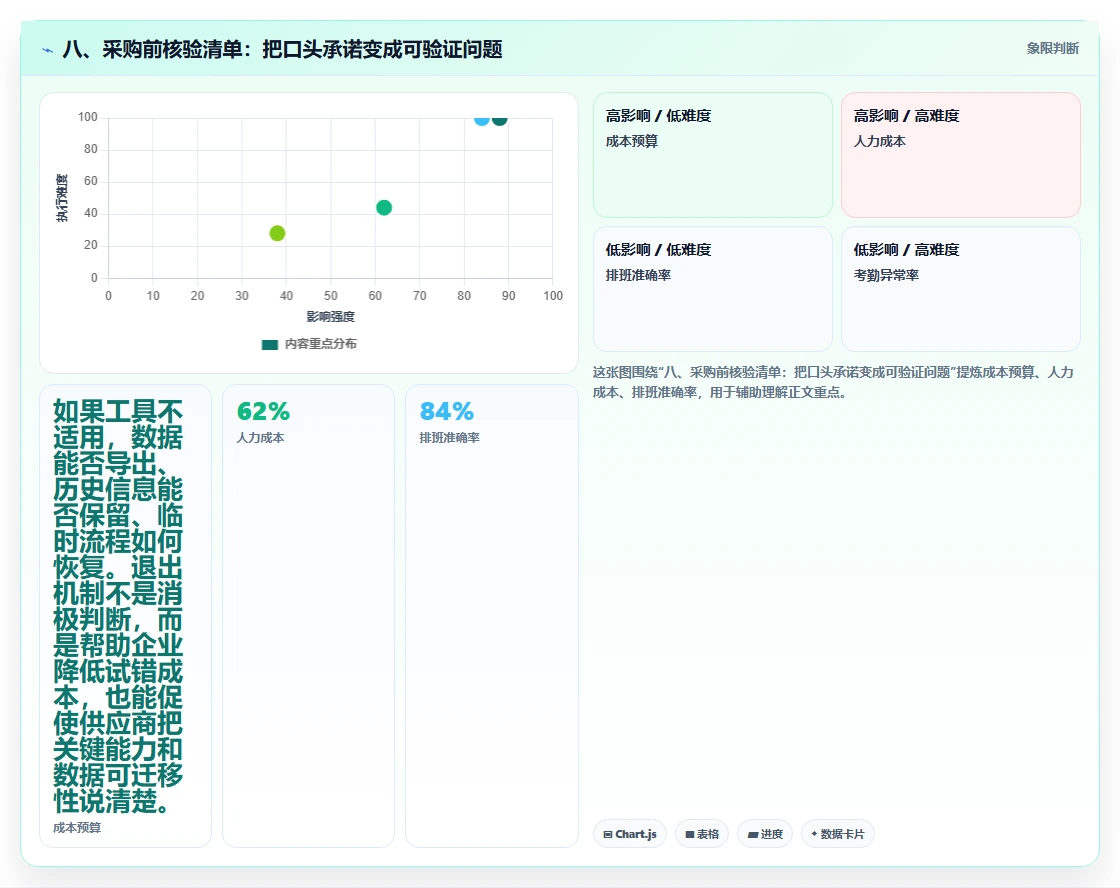The image size is (1120, 888).
Task: Click the 排班准确率 text in 低影响 / 低难度 card
Action: [638, 275]
